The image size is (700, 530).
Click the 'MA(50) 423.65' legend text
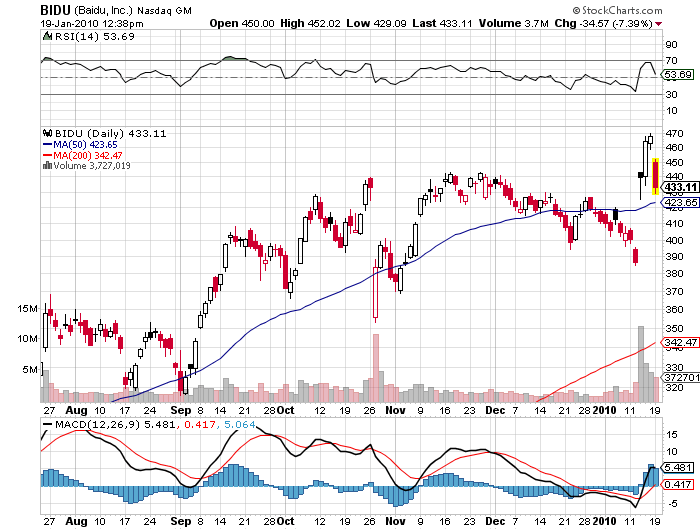(85, 145)
